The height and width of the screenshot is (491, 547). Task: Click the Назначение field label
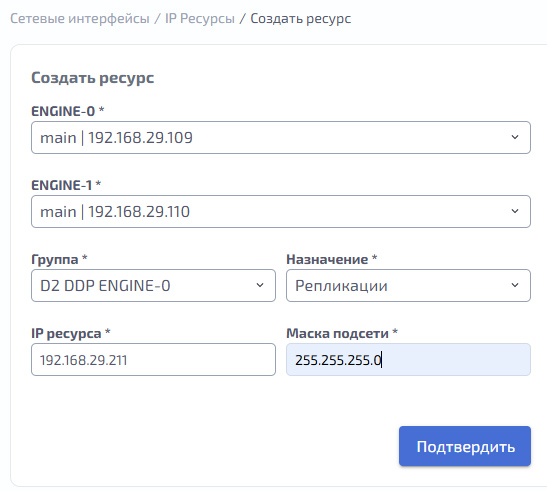(332, 259)
